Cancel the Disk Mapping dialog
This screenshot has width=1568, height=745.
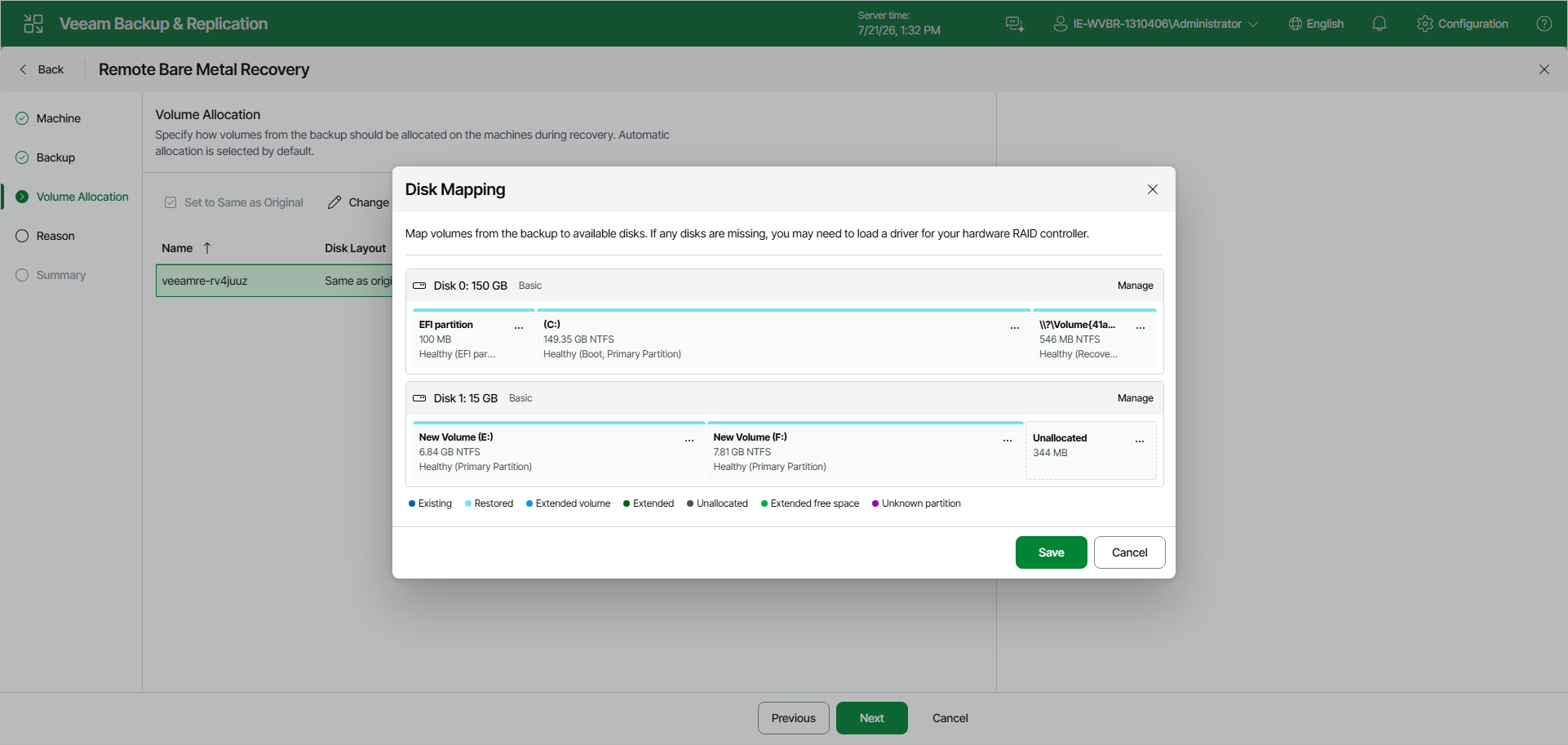tap(1130, 552)
